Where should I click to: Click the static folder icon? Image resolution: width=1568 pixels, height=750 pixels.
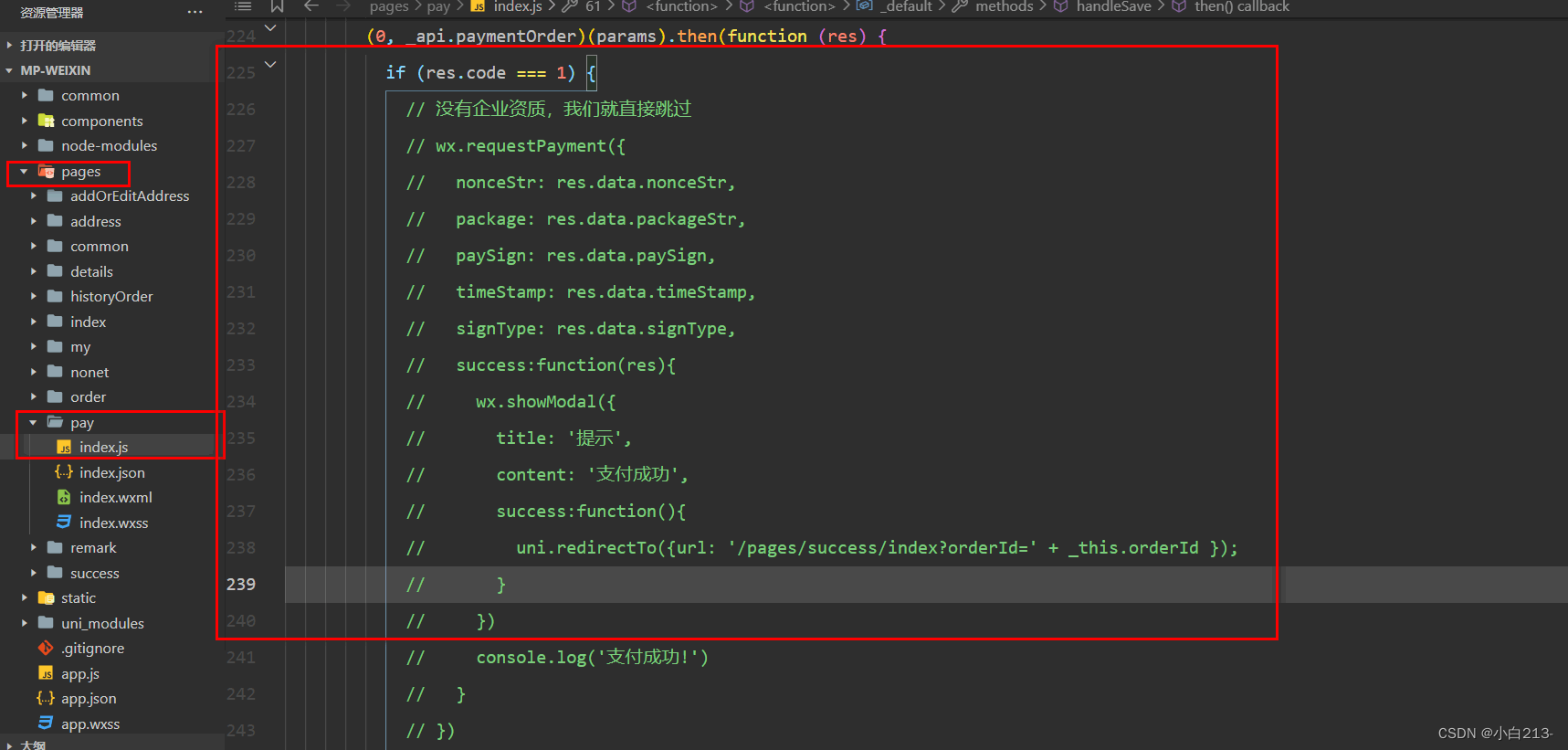coord(47,597)
